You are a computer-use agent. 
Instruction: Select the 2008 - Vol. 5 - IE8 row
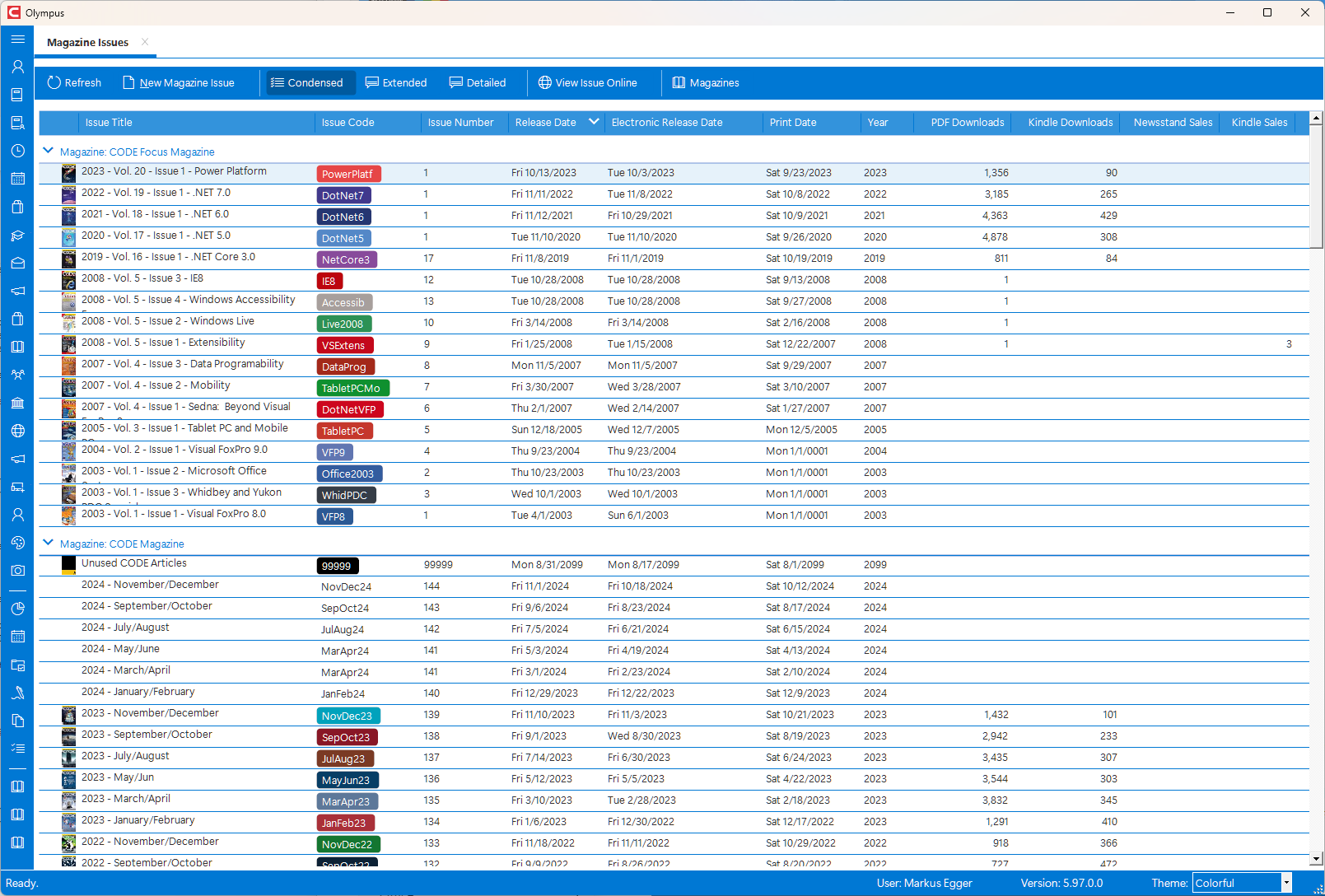[674, 280]
